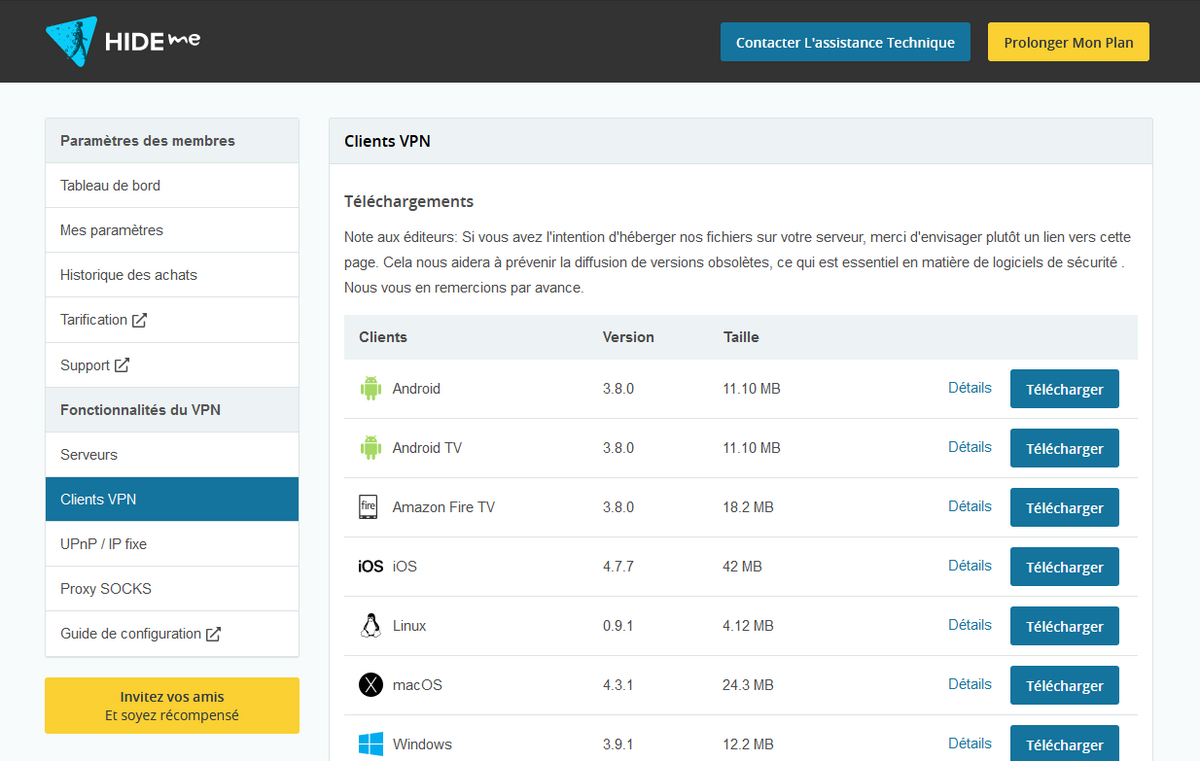Download the macOS client
Viewport: 1200px width, 761px height.
[x=1064, y=685]
